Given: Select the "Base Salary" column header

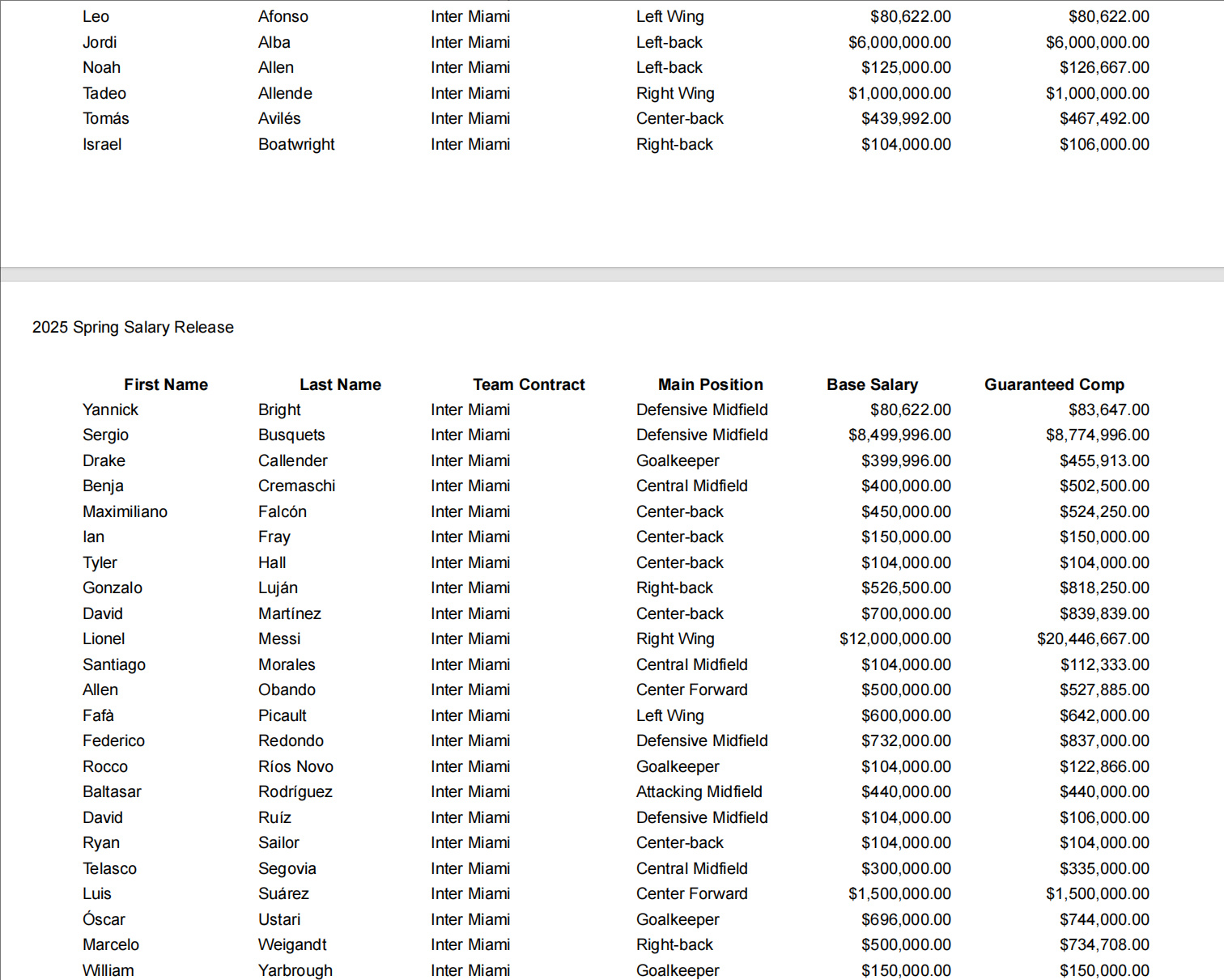Looking at the screenshot, I should (872, 384).
